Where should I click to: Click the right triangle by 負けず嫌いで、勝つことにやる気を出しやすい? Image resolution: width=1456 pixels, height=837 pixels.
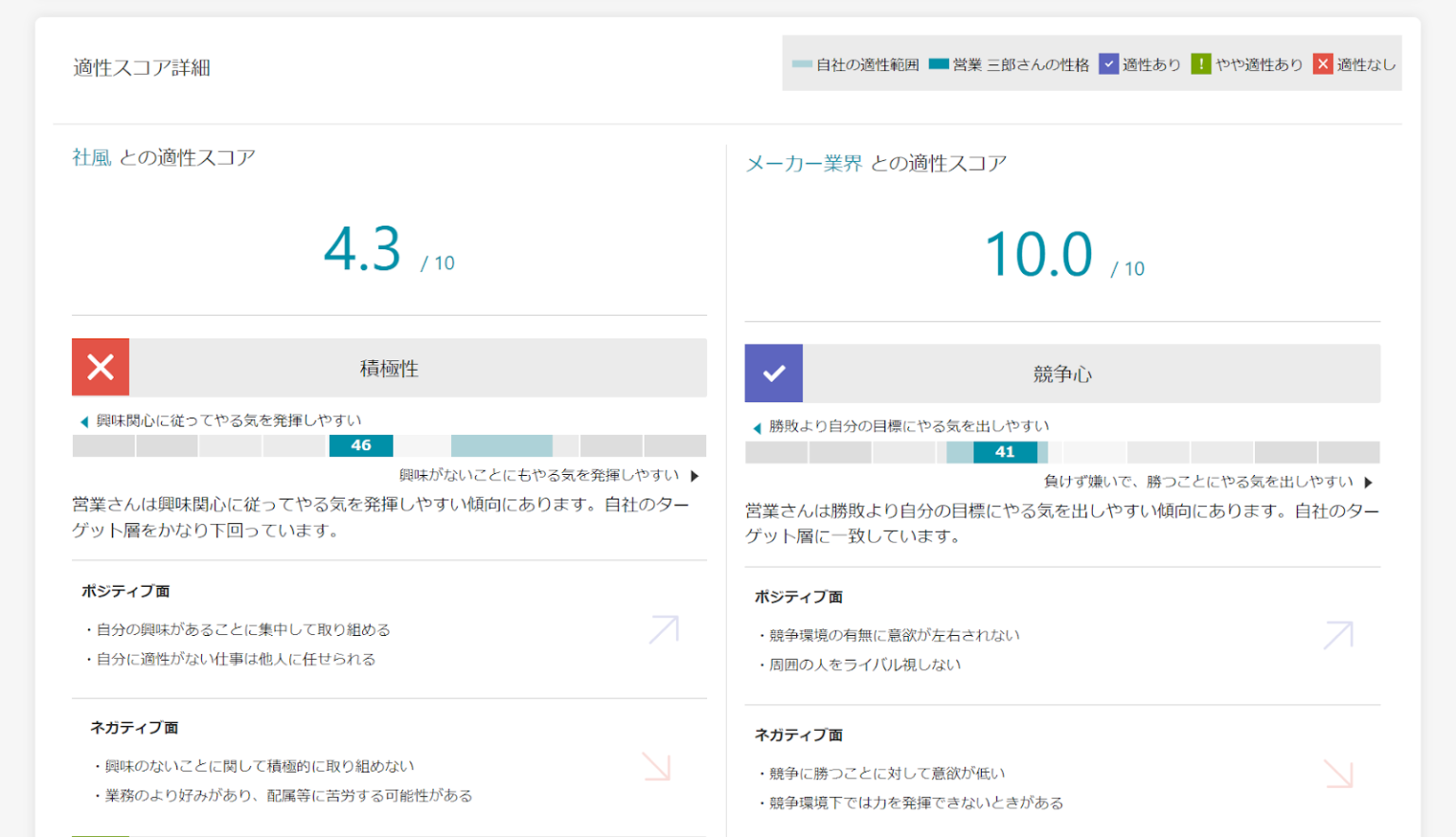tap(1368, 482)
